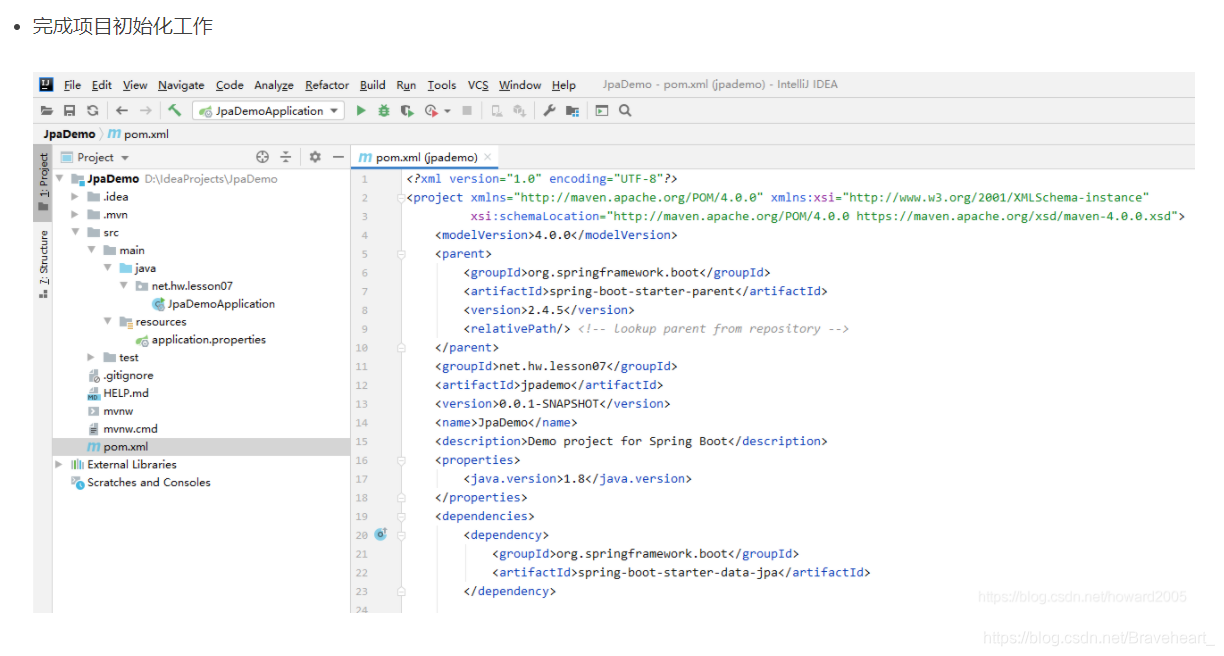Click the Run Anything toolbar icon
The width and height of the screenshot is (1224, 656).
pyautogui.click(x=602, y=111)
